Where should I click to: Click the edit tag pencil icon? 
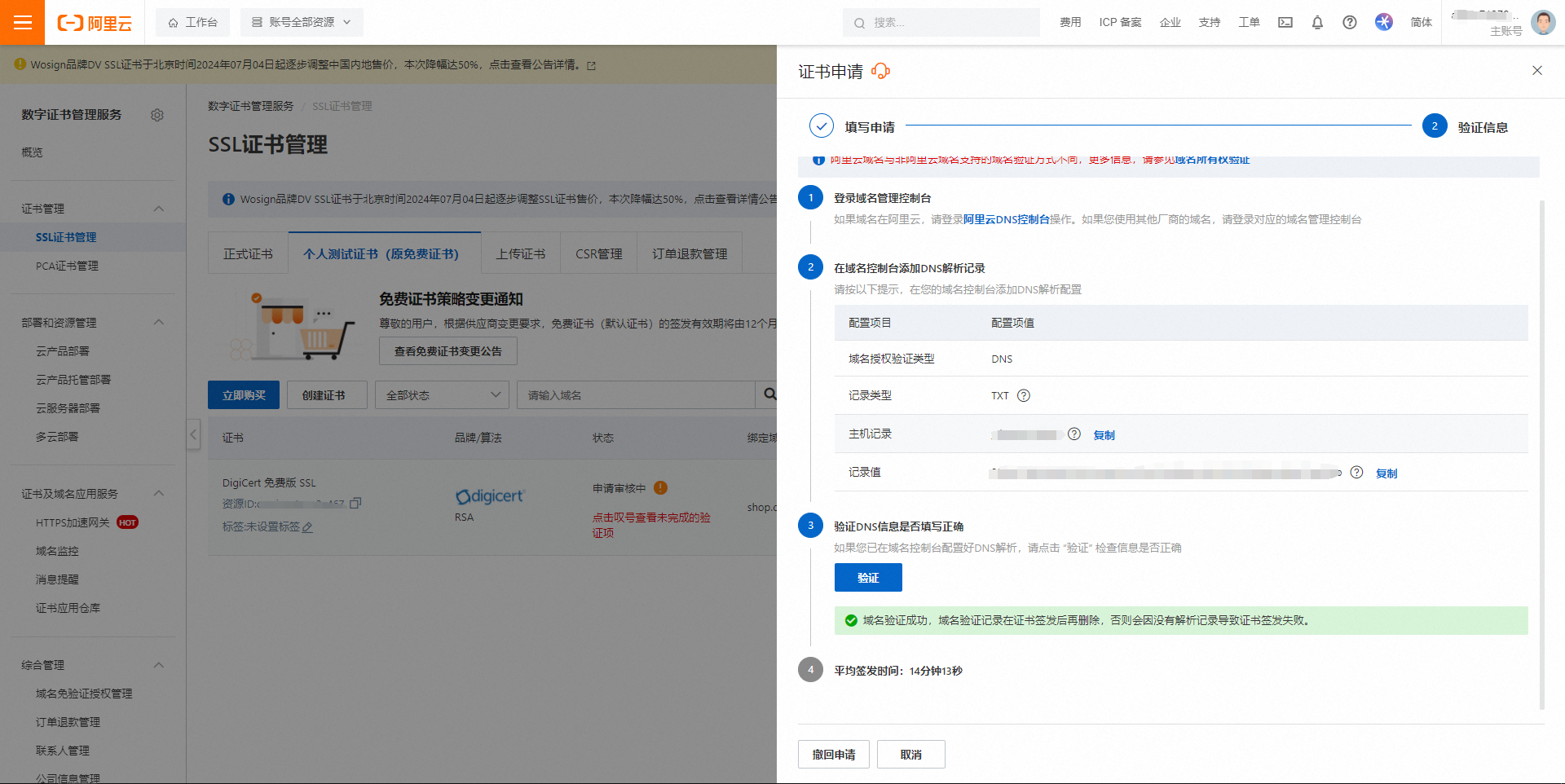307,527
